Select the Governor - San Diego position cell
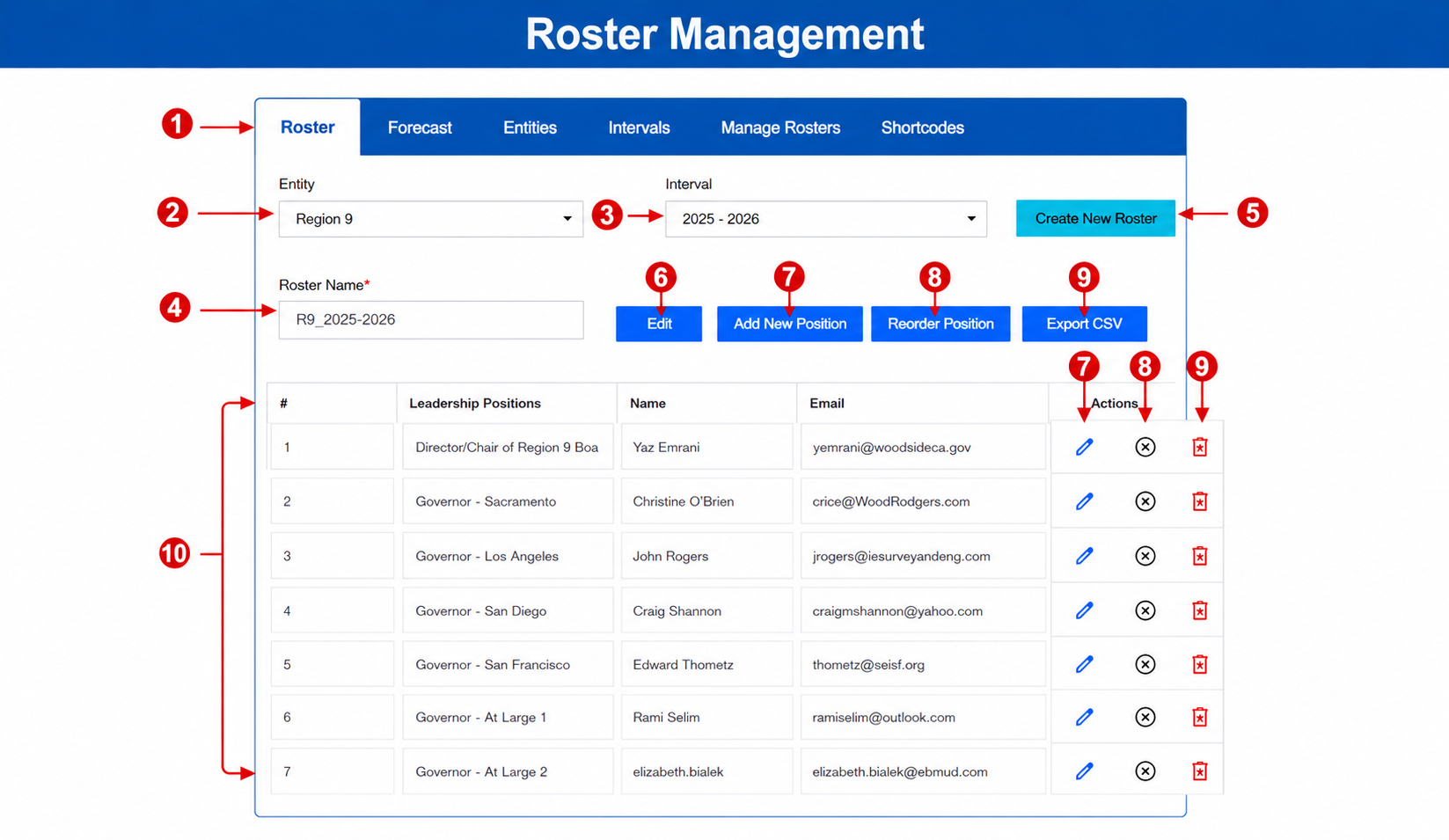1449x840 pixels. [508, 610]
